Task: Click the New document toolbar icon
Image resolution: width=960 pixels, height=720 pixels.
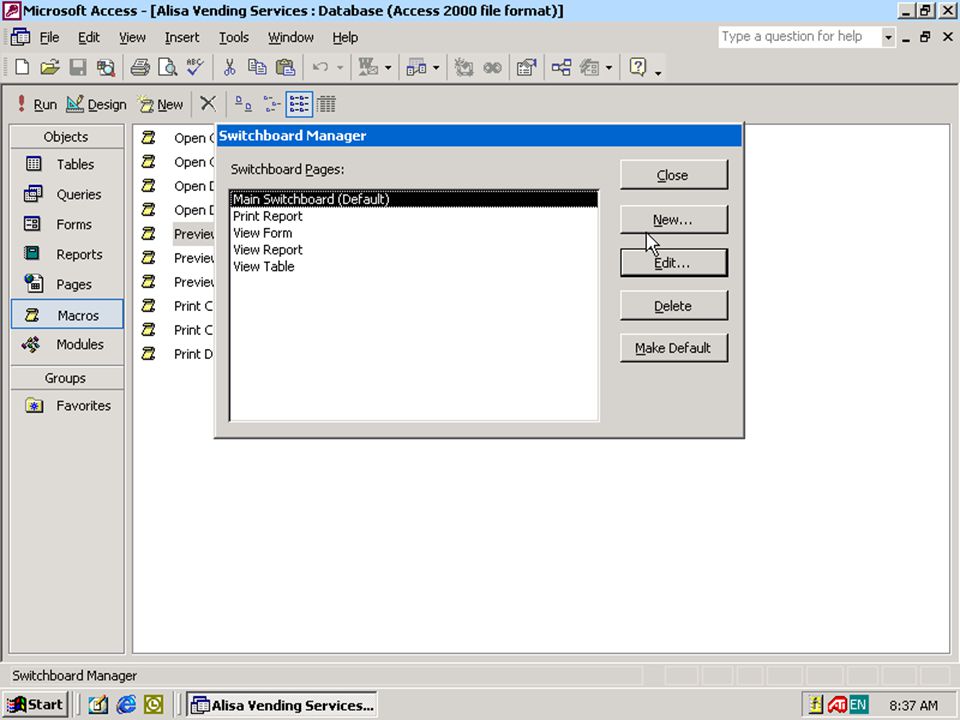Action: click(x=22, y=67)
